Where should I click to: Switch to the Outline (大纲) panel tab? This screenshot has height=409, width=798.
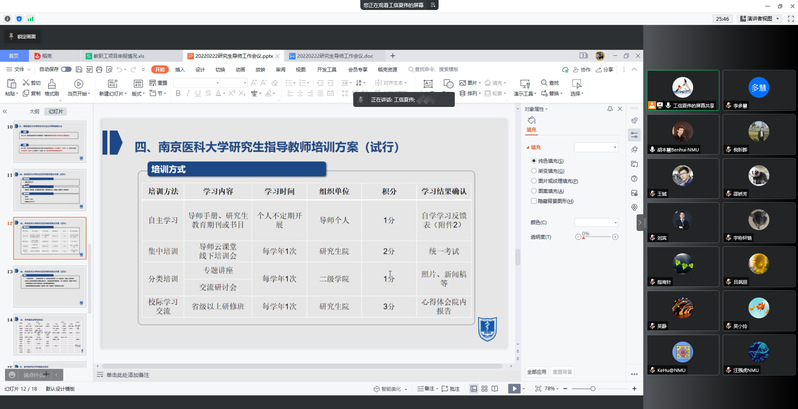pos(33,112)
